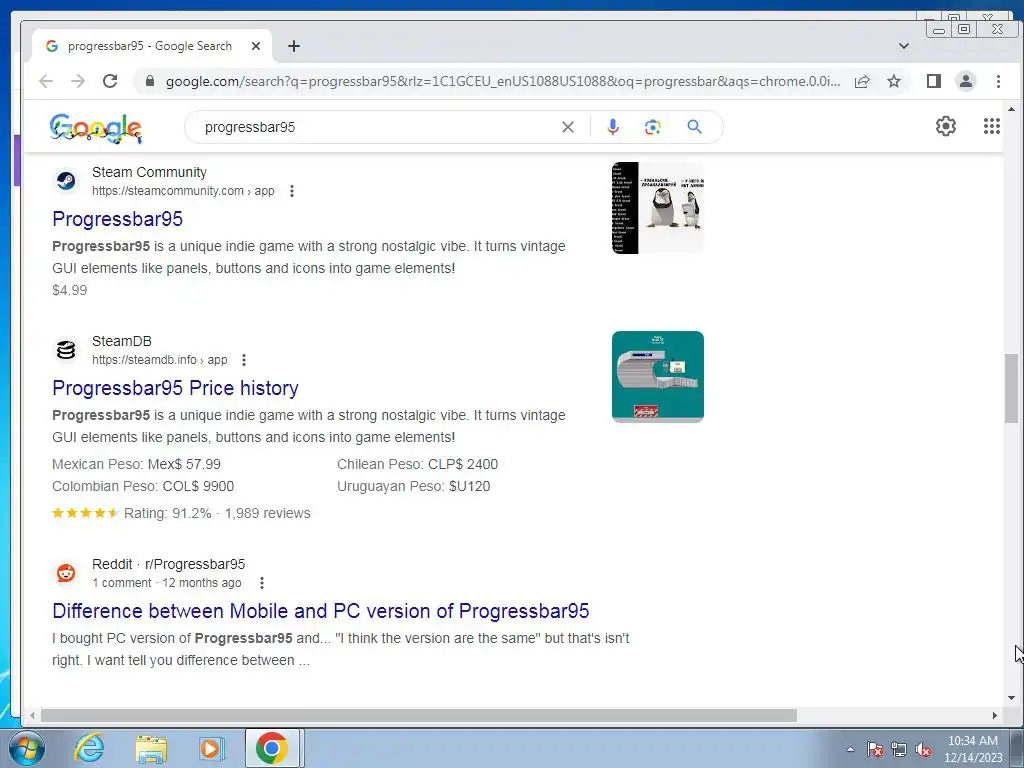1024x768 pixels.
Task: Click the Colombian Peso: COL$ 9900 text
Action: [143, 487]
